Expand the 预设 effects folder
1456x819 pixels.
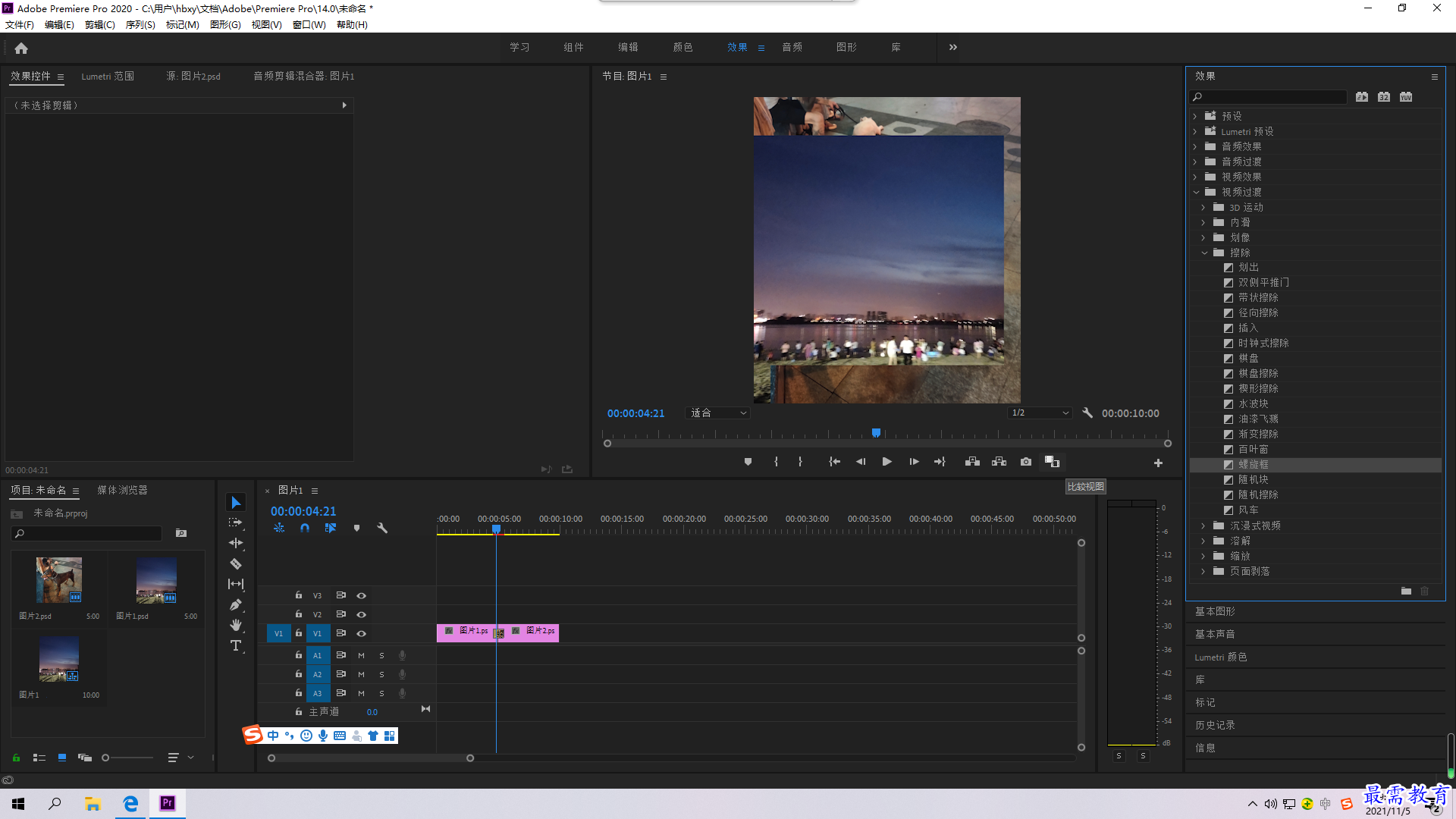(x=1195, y=116)
